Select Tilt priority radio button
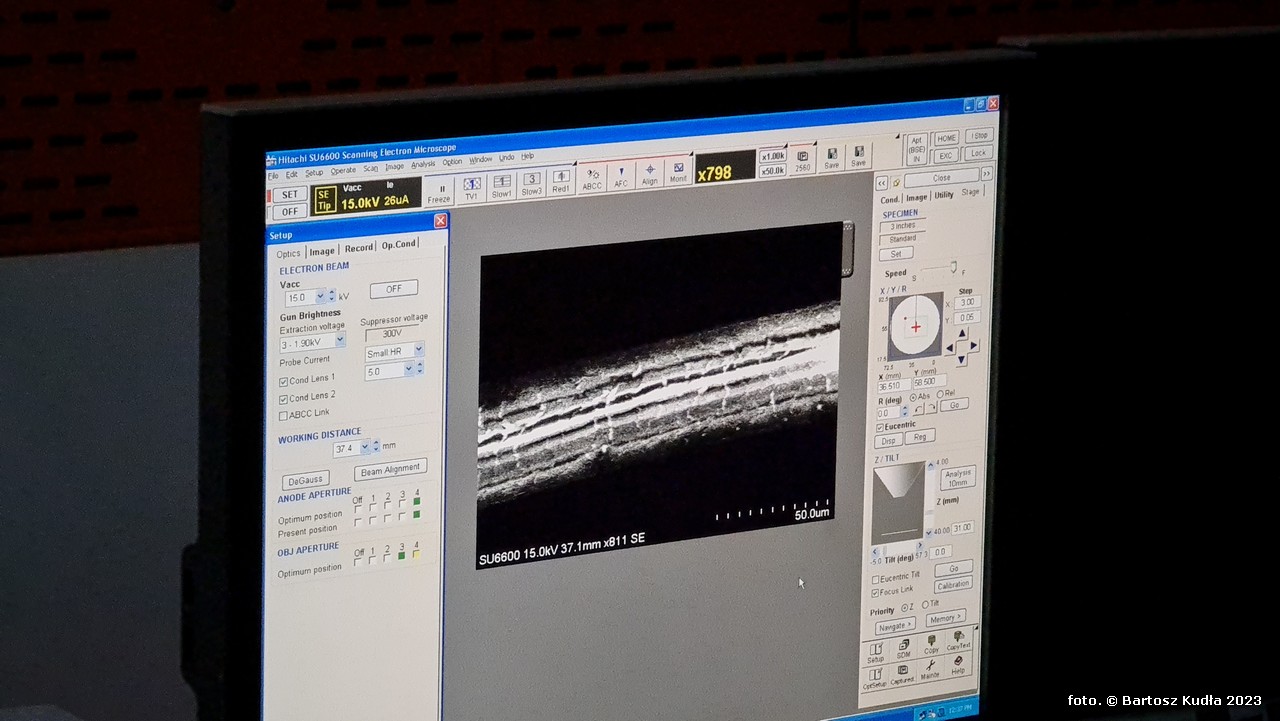This screenshot has width=1280, height=721. point(925,604)
